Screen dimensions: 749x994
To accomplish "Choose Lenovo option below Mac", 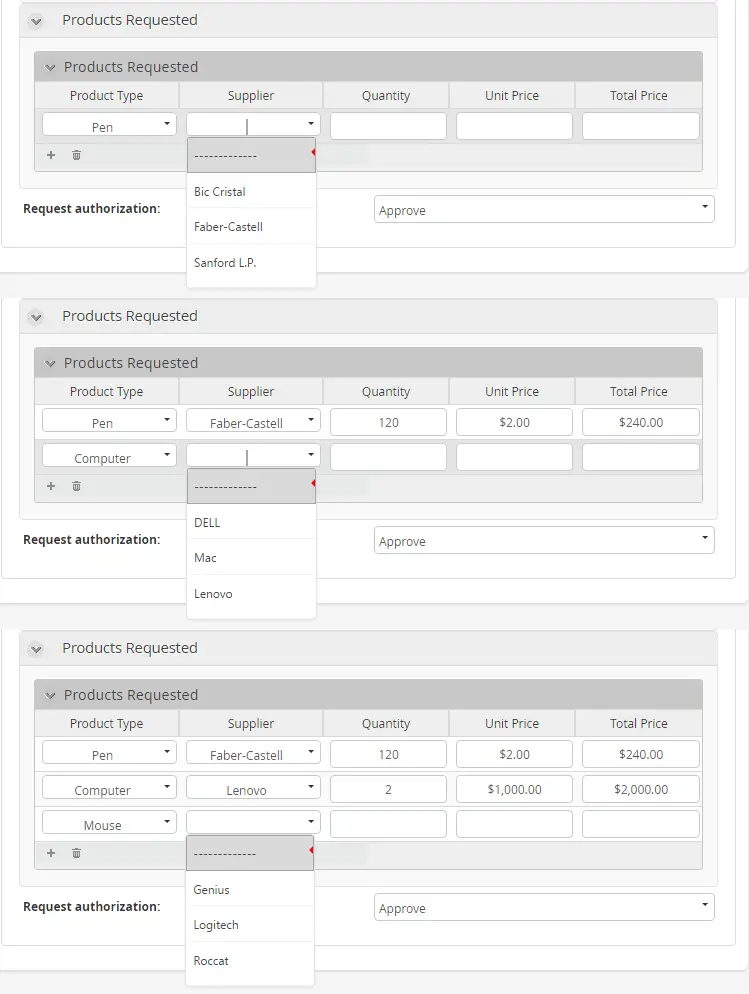I will pos(251,593).
